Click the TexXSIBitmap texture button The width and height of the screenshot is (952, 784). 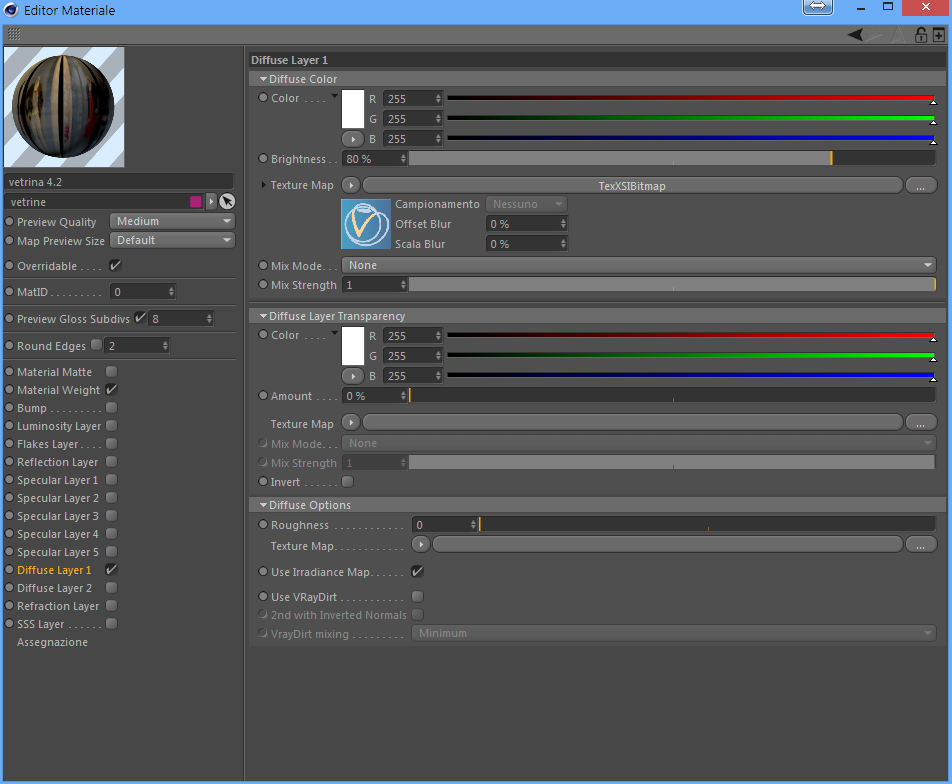632,186
